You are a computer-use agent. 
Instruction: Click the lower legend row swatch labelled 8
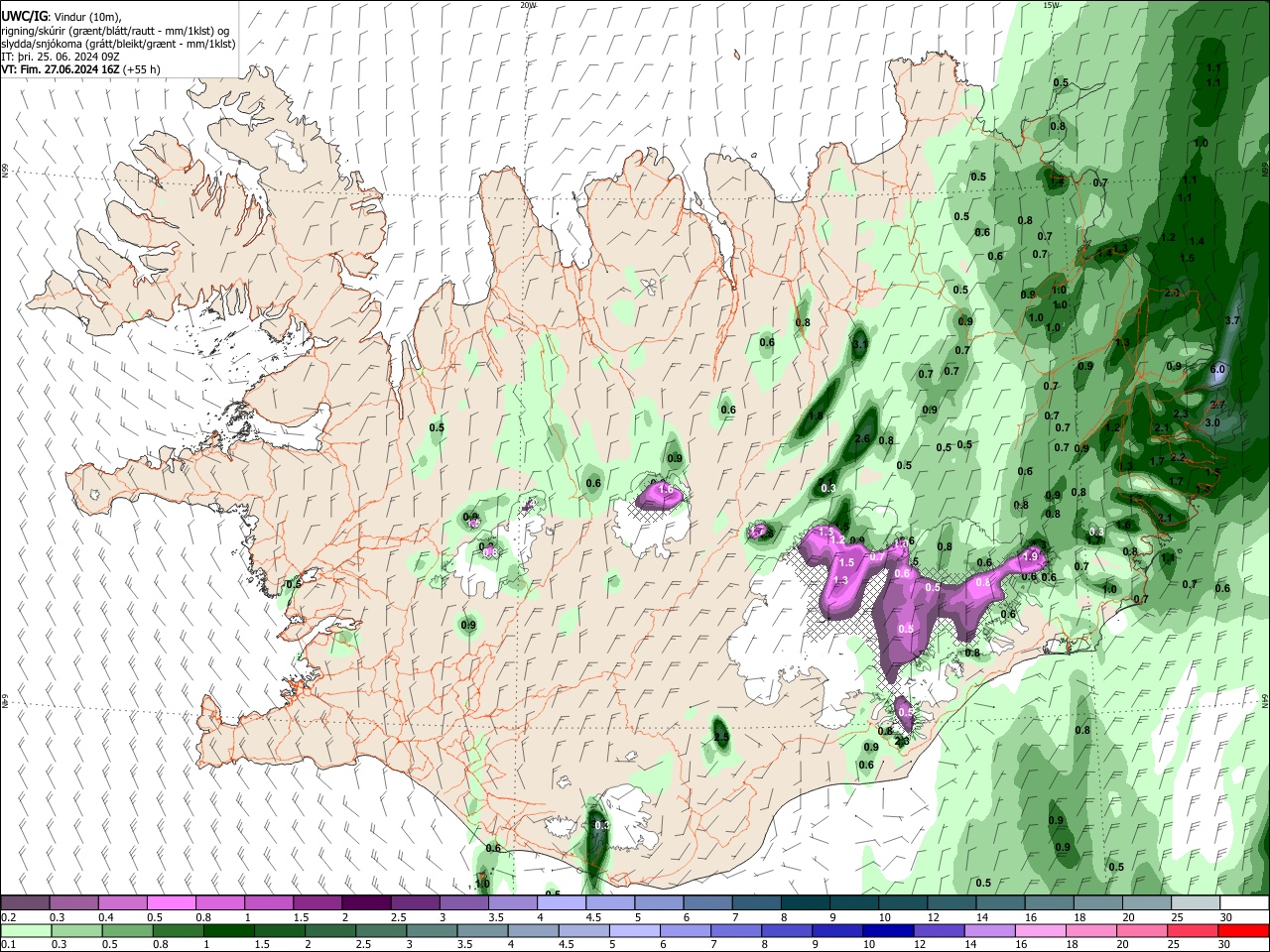[786, 930]
